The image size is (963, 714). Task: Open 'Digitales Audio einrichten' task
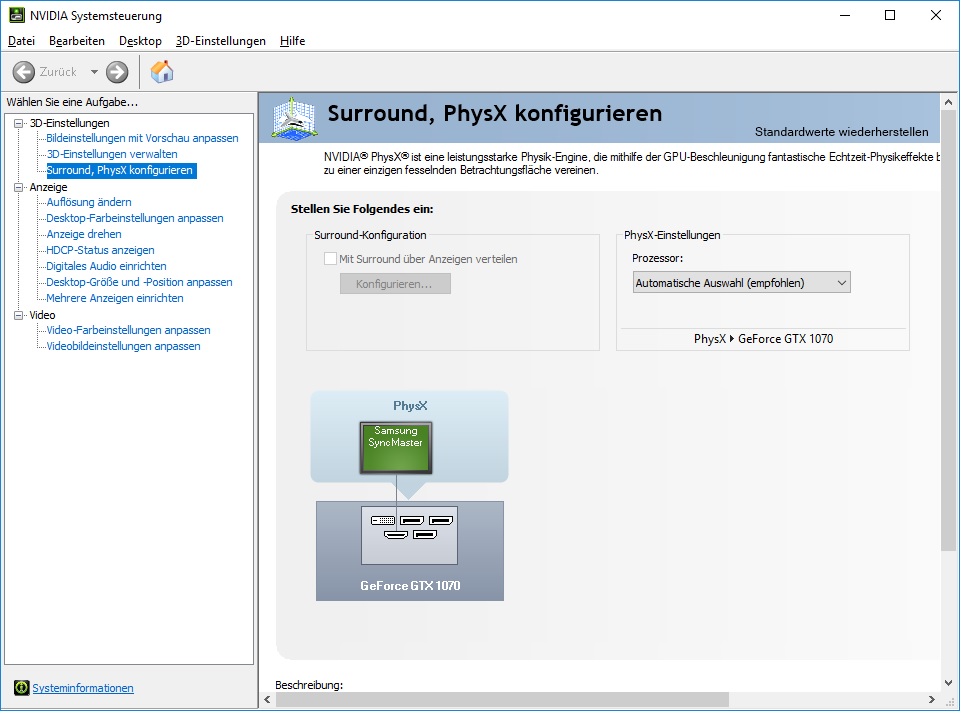(107, 266)
